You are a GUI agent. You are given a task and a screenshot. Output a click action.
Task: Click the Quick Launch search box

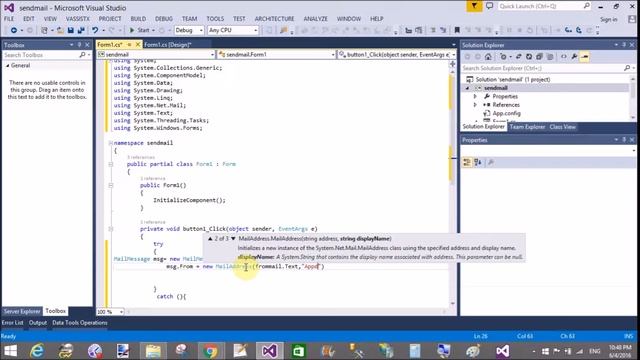coord(544,6)
